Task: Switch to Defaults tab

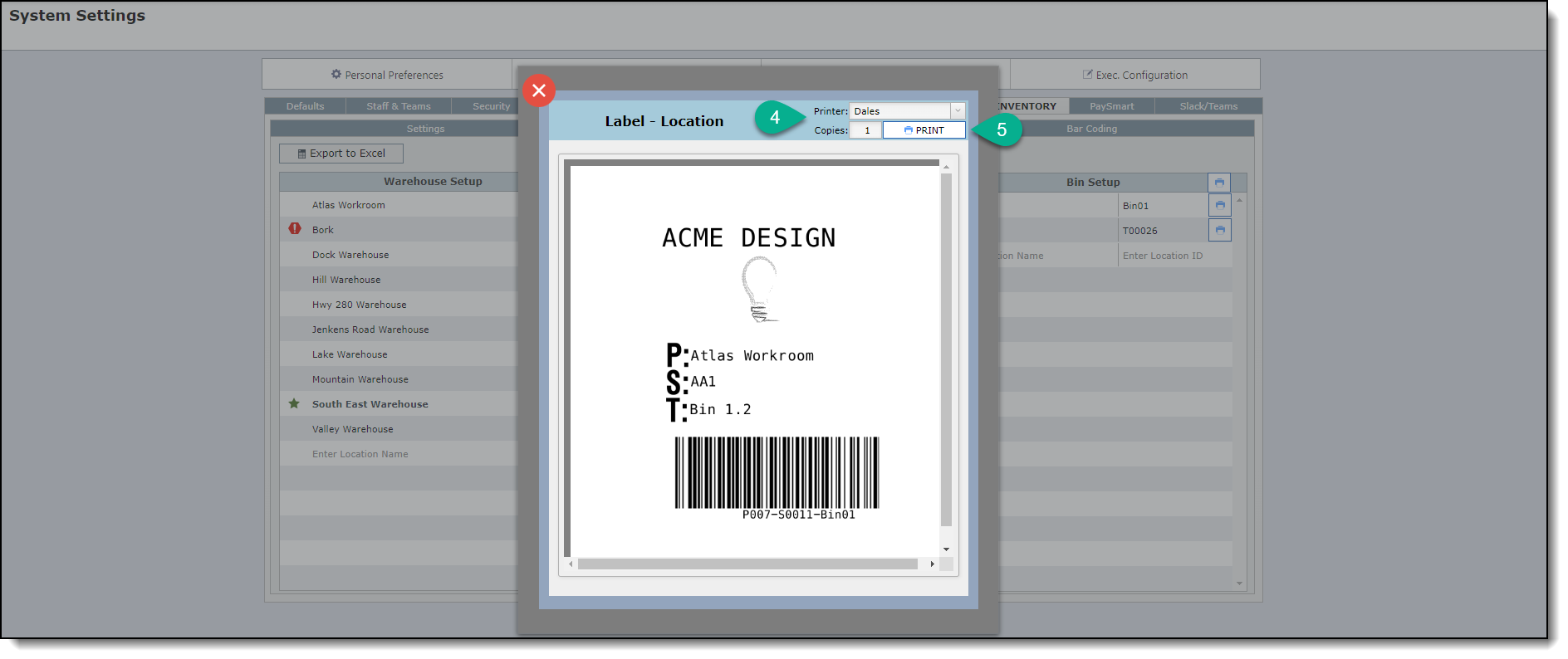Action: point(306,106)
